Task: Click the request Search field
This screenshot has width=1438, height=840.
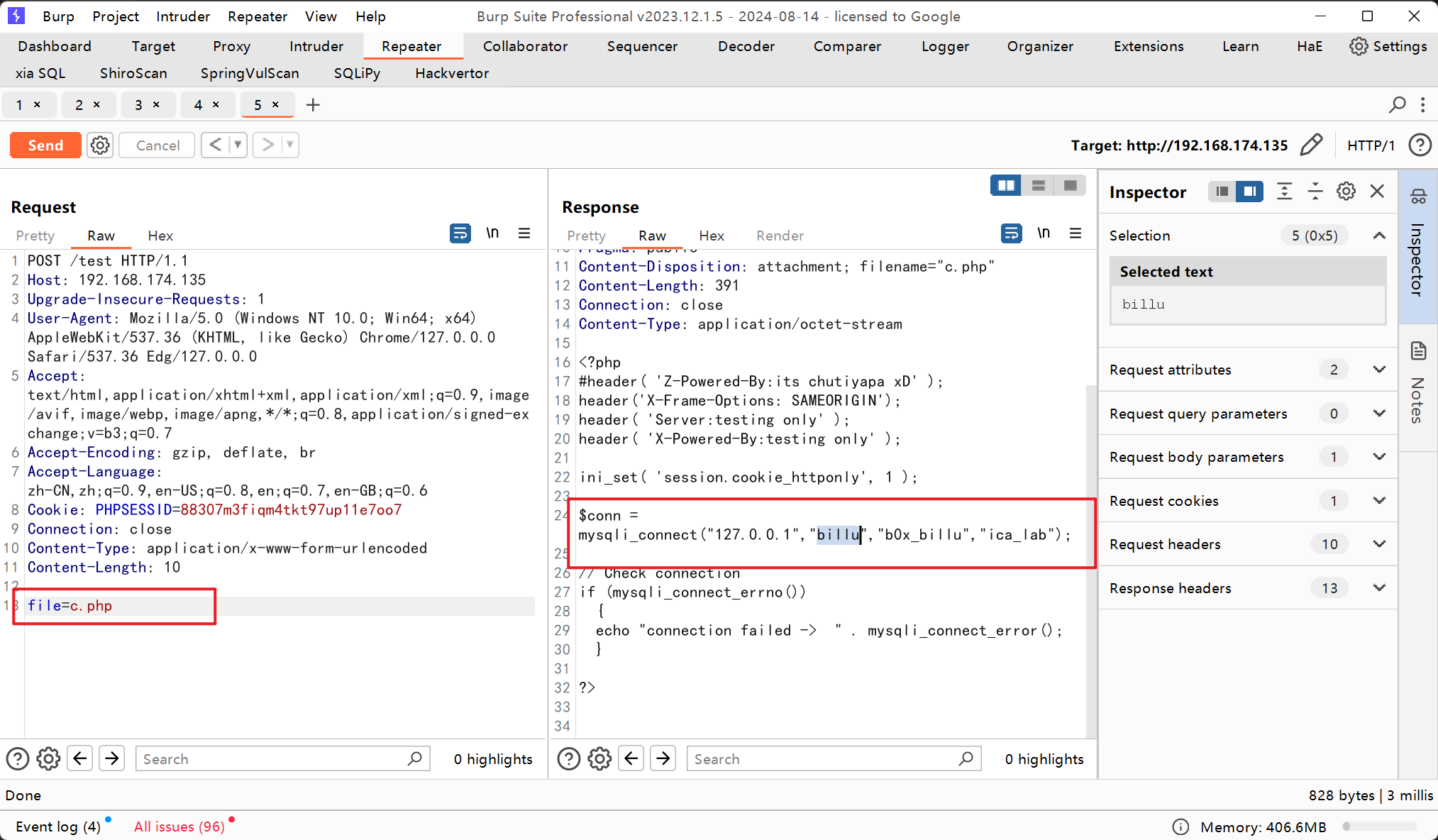Action: (x=282, y=759)
